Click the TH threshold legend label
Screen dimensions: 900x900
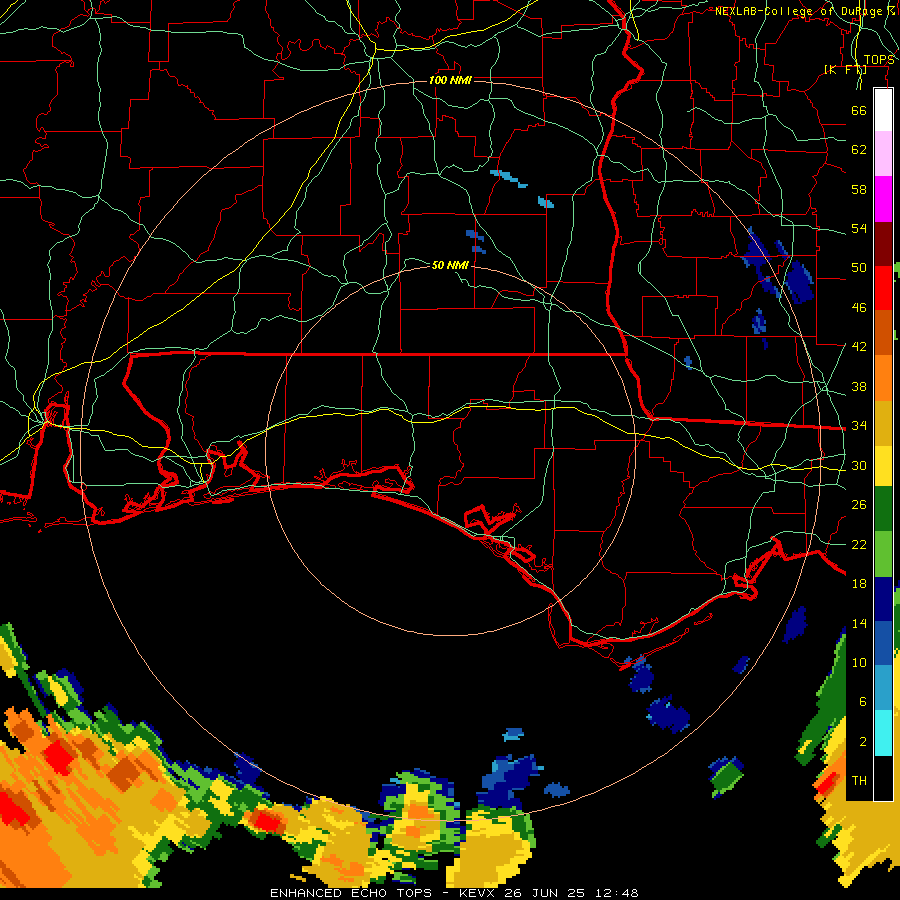[859, 781]
